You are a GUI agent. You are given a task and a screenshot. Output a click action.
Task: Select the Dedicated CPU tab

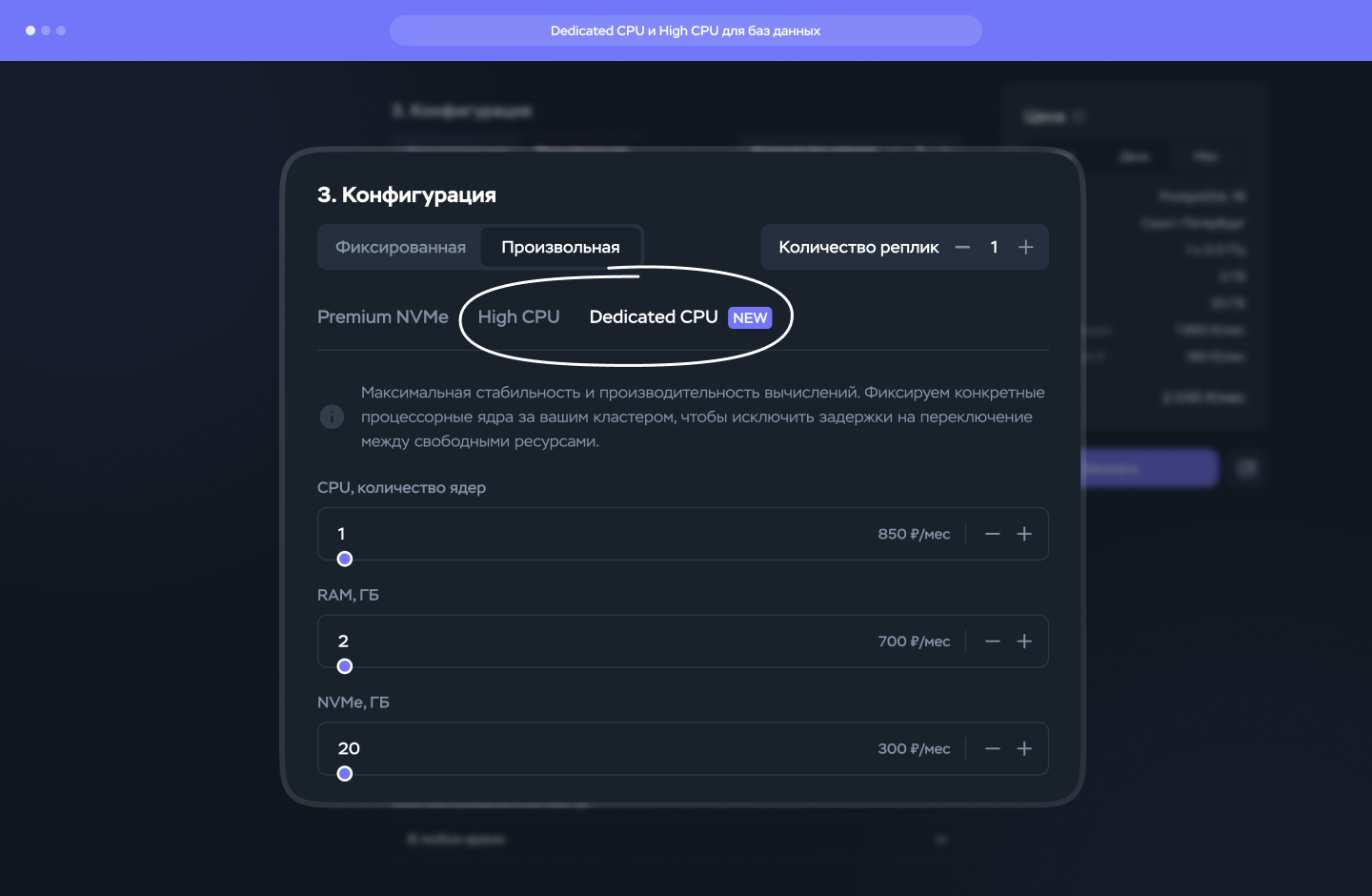(654, 317)
